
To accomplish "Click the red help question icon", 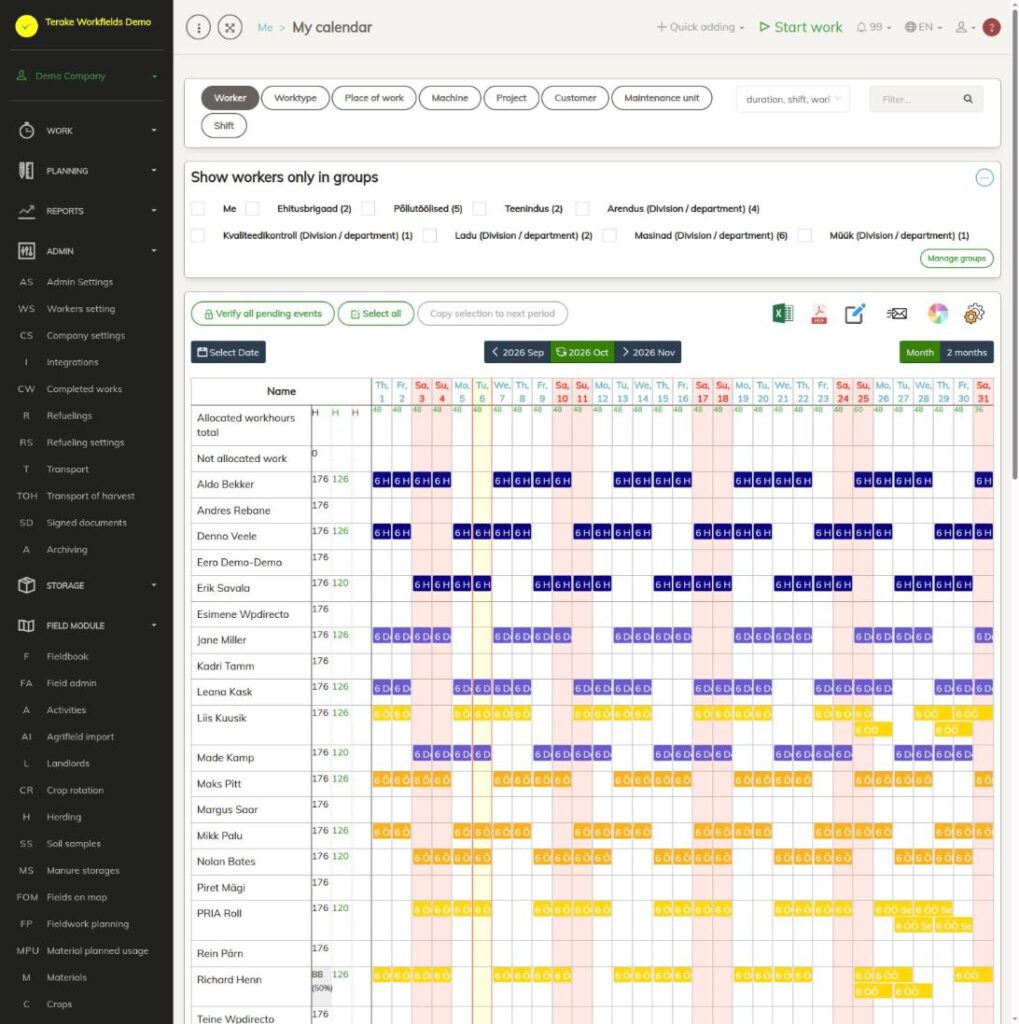I will coord(992,27).
